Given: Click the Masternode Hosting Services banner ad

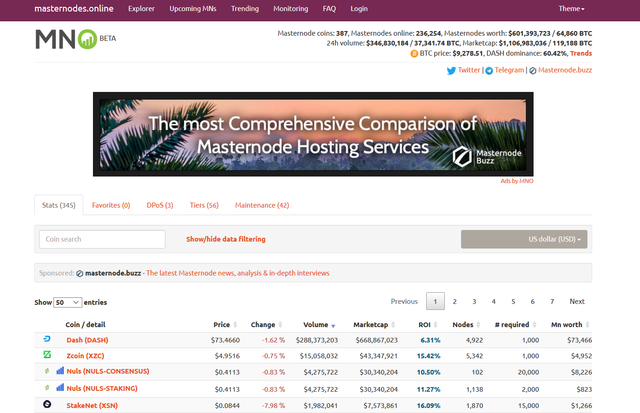Looking at the screenshot, I should point(313,134).
